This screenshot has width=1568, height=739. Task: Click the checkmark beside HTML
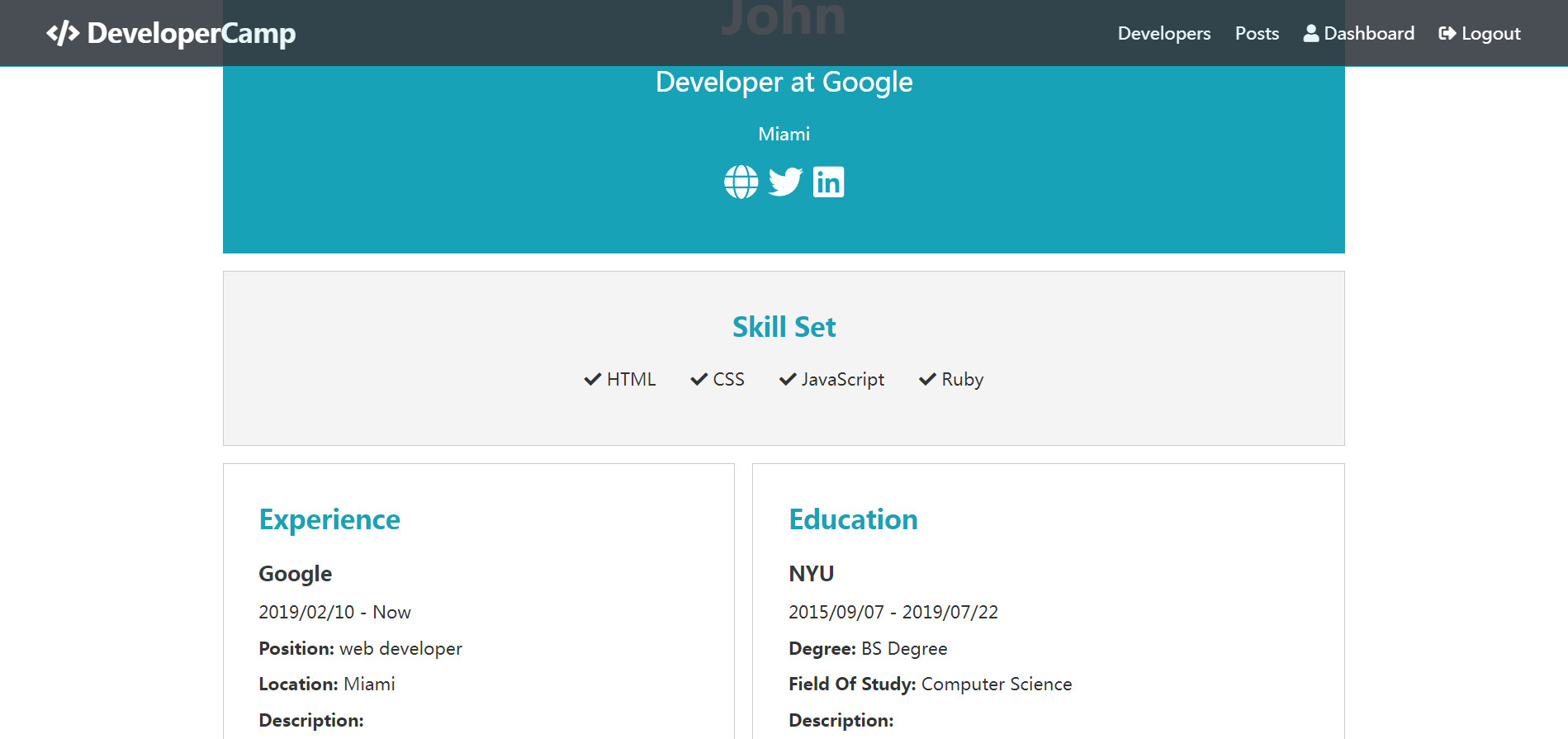592,379
